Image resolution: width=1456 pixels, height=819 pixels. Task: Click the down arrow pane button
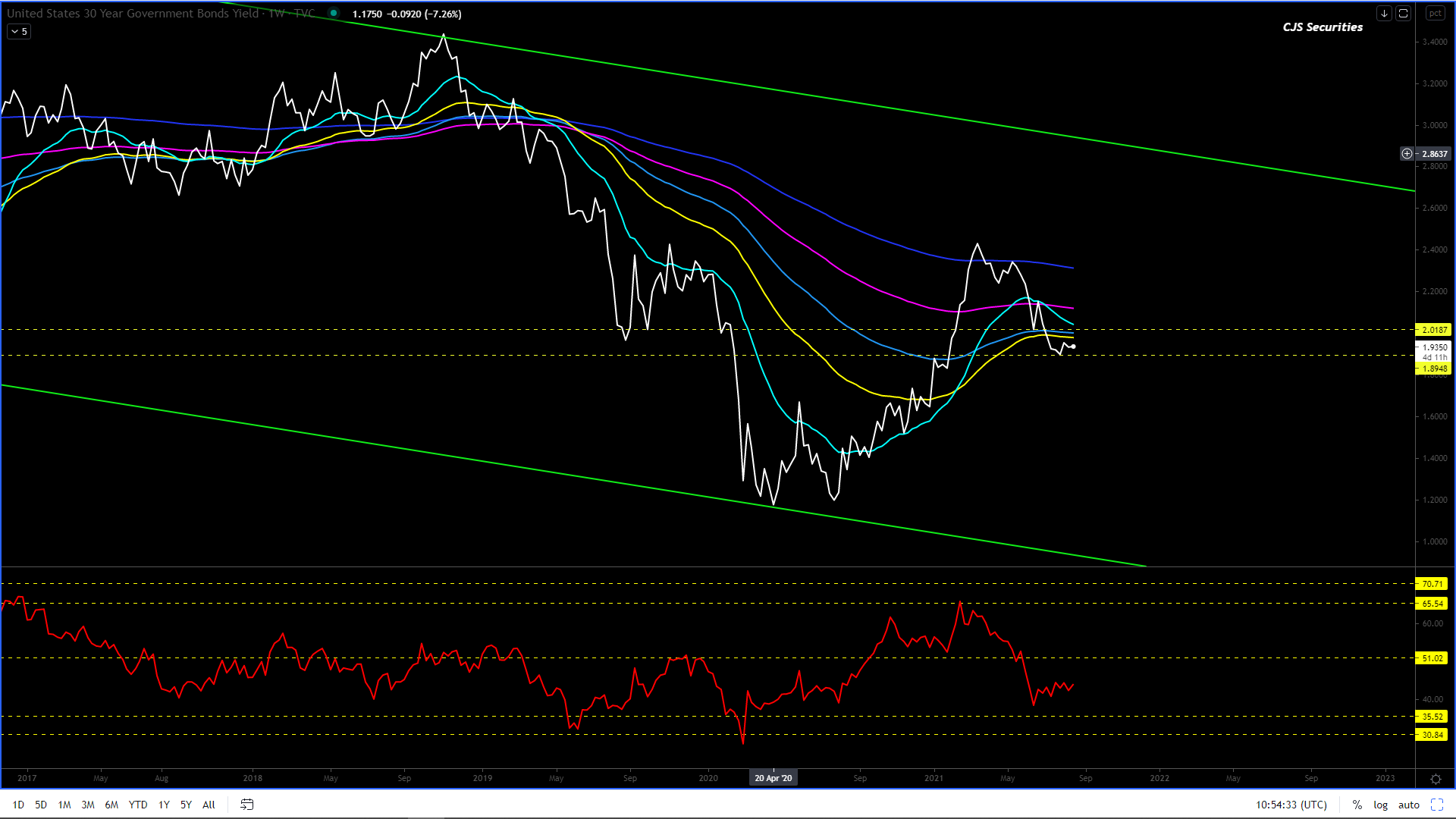[x=1384, y=14]
